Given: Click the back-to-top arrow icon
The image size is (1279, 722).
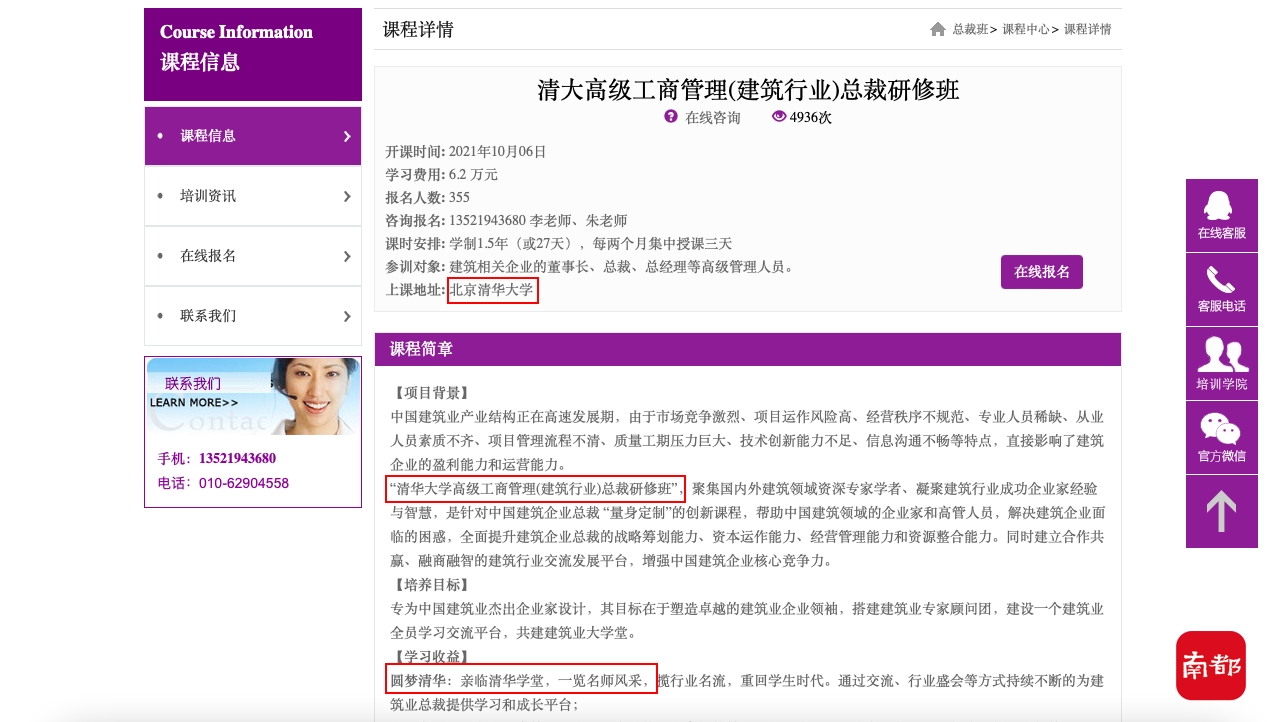Looking at the screenshot, I should 1221,511.
